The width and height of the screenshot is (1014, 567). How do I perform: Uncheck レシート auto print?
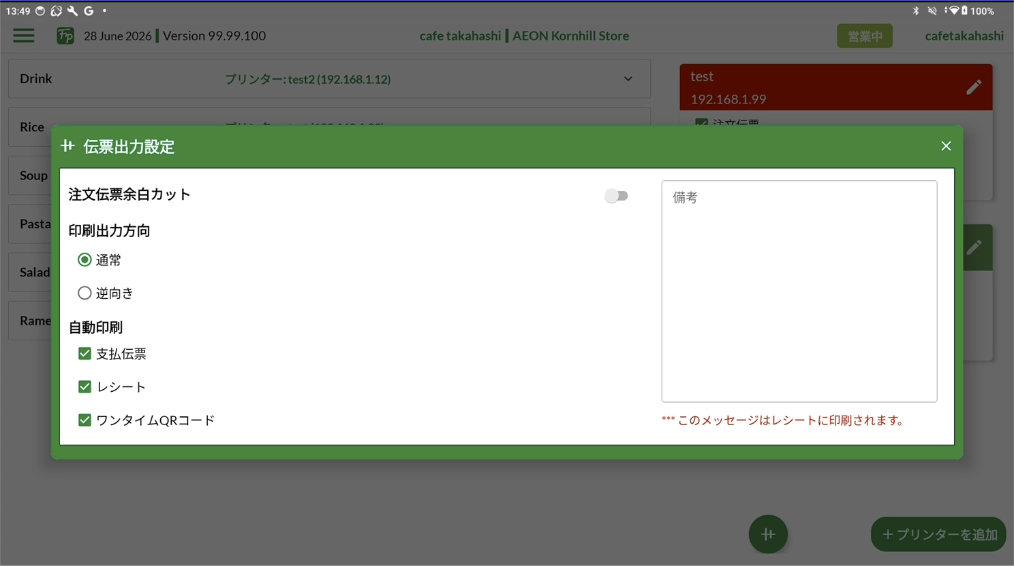point(85,387)
